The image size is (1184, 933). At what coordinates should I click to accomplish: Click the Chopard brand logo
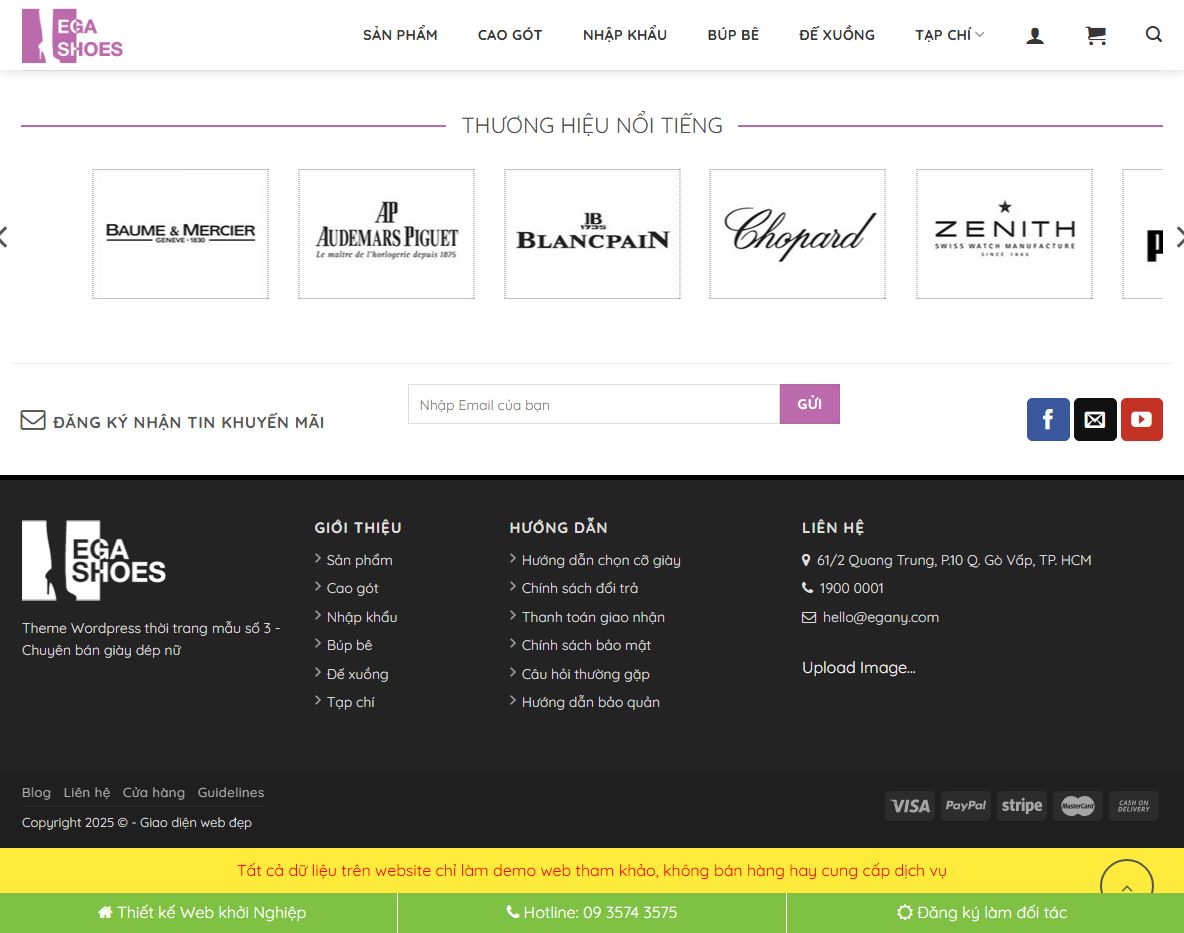[x=797, y=234]
